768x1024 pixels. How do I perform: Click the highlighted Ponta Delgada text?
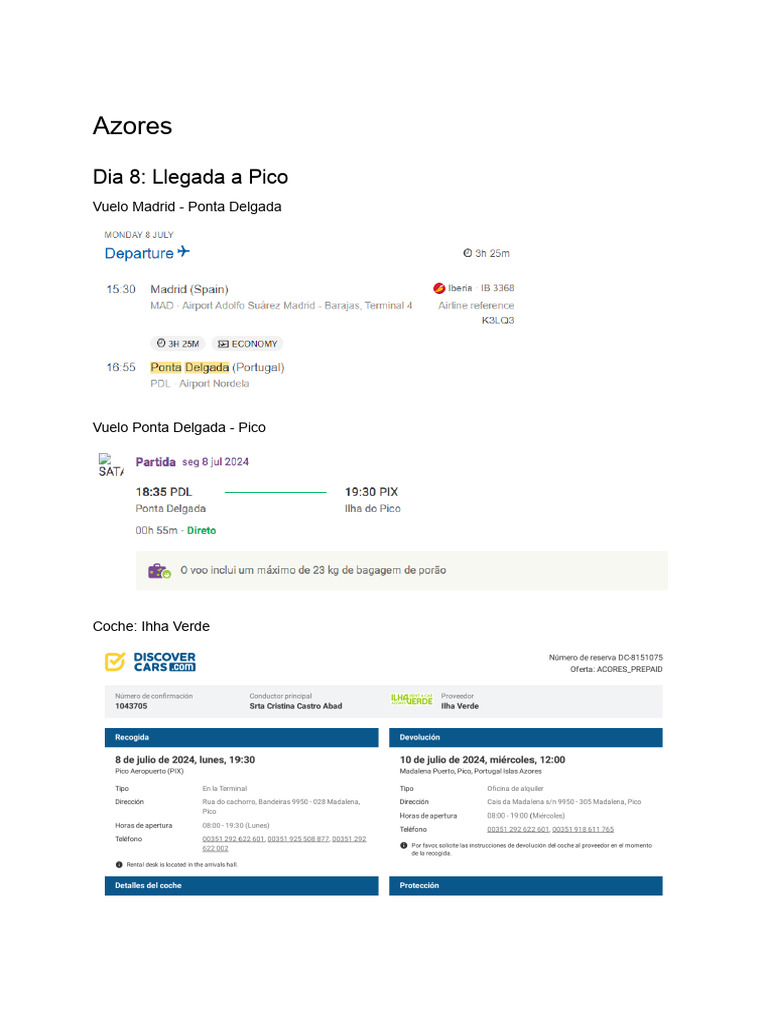point(190,367)
